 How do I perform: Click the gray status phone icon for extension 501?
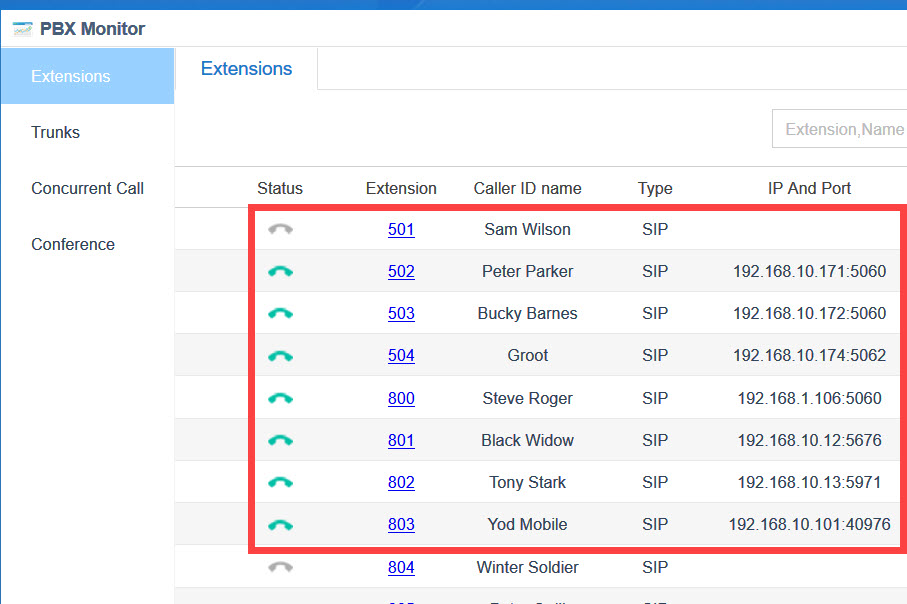(281, 229)
